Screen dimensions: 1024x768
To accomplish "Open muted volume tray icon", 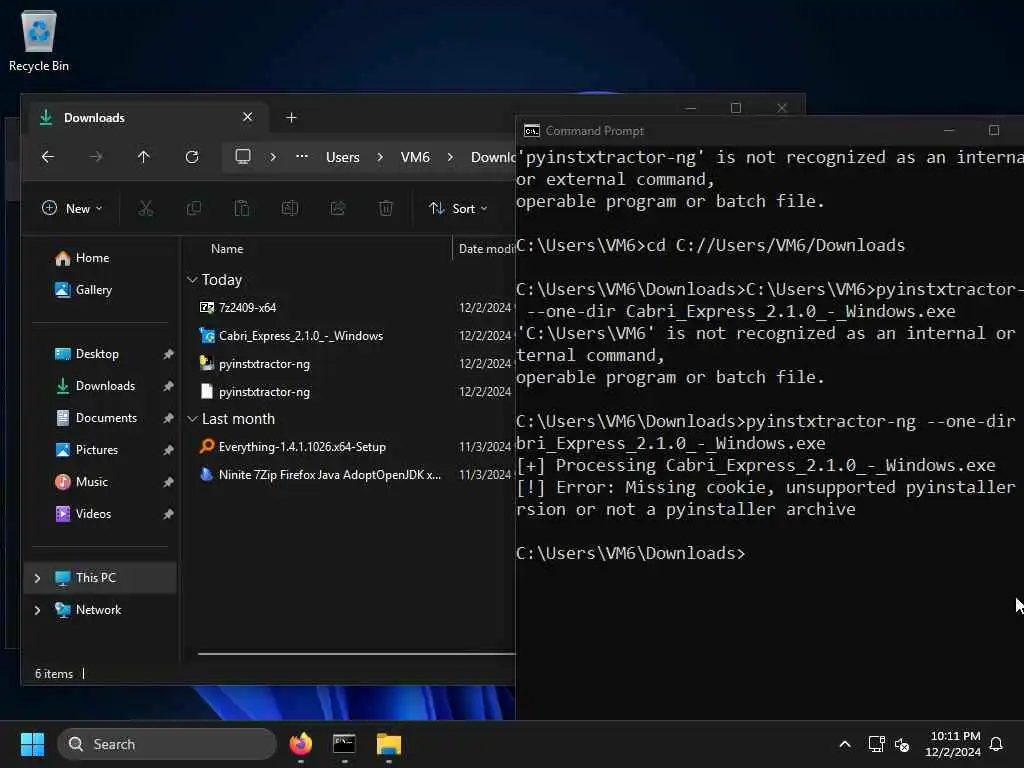I will coord(903,744).
